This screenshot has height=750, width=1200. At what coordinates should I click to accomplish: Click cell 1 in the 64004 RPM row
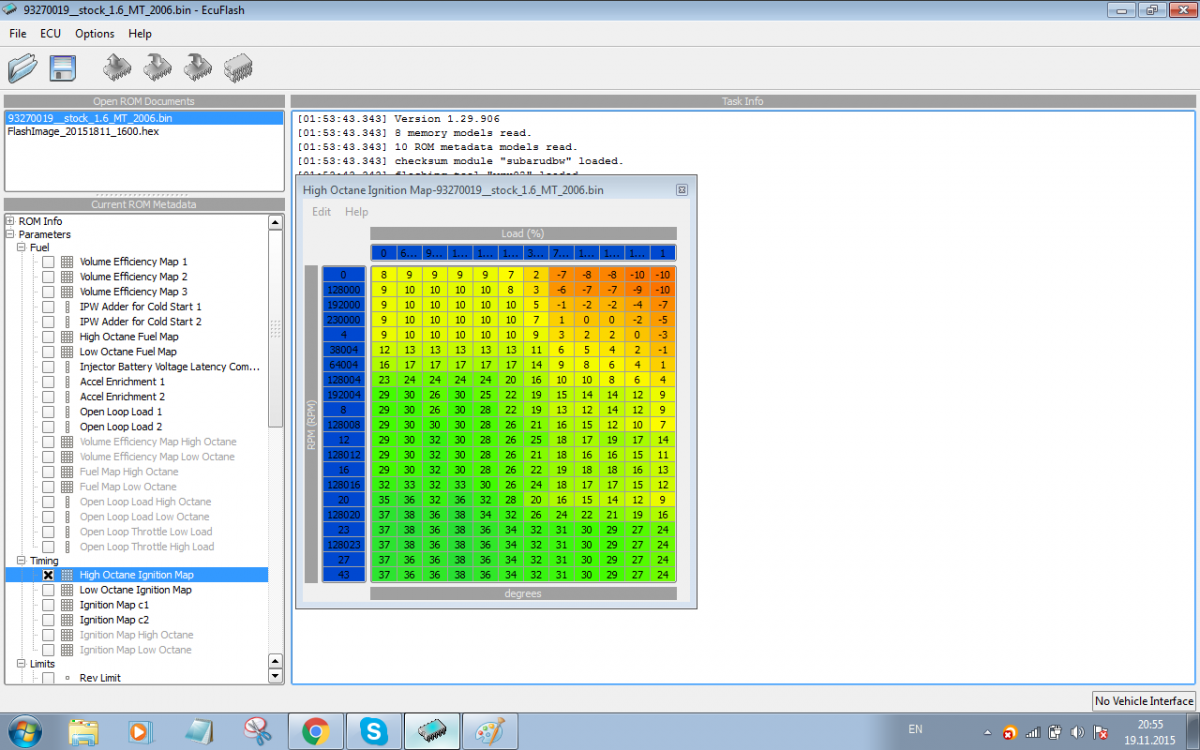[x=662, y=365]
